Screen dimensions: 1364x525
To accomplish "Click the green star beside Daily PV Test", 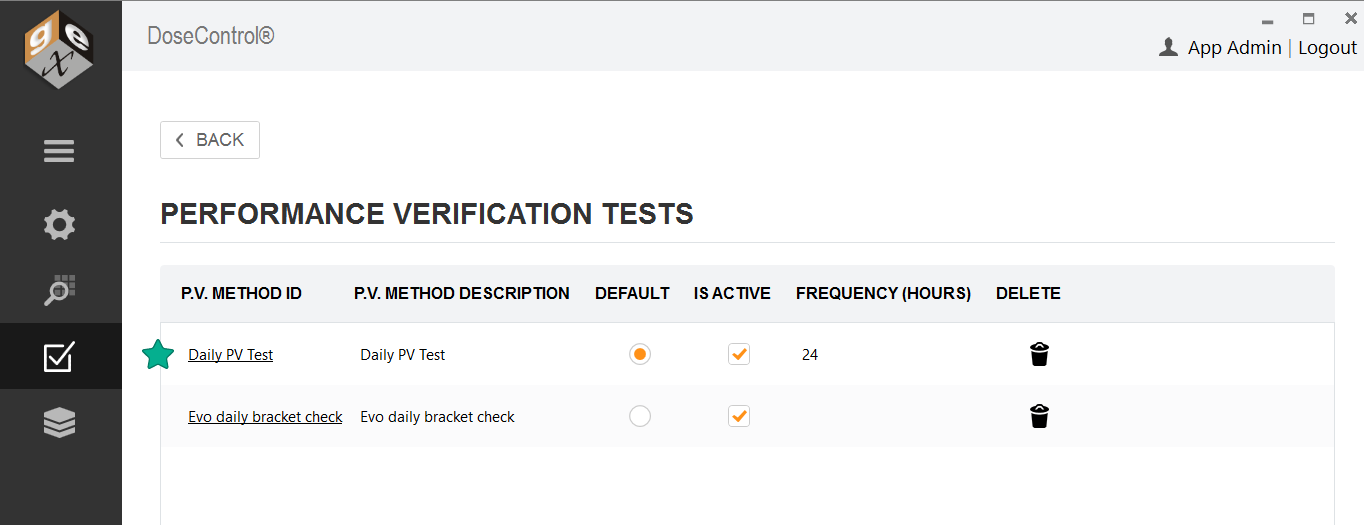I will pos(157,354).
